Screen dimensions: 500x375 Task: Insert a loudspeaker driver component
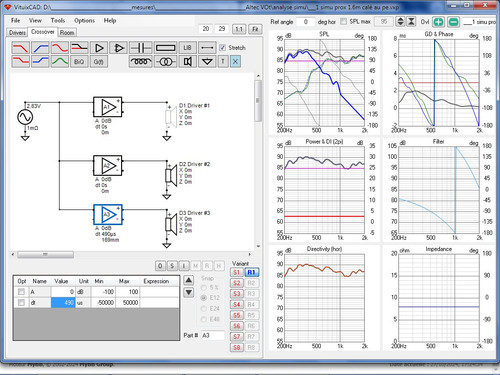(x=187, y=62)
